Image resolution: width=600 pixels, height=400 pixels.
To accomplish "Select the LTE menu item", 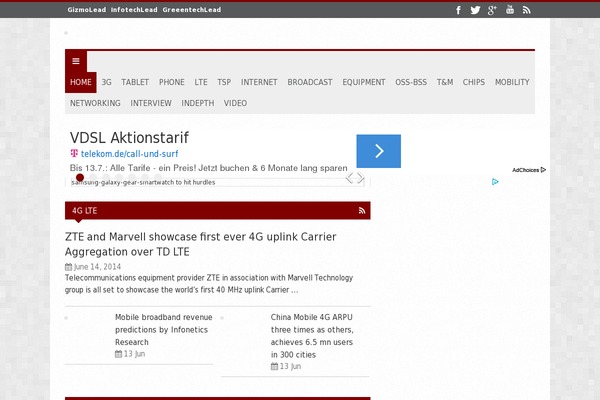I will click(x=201, y=82).
